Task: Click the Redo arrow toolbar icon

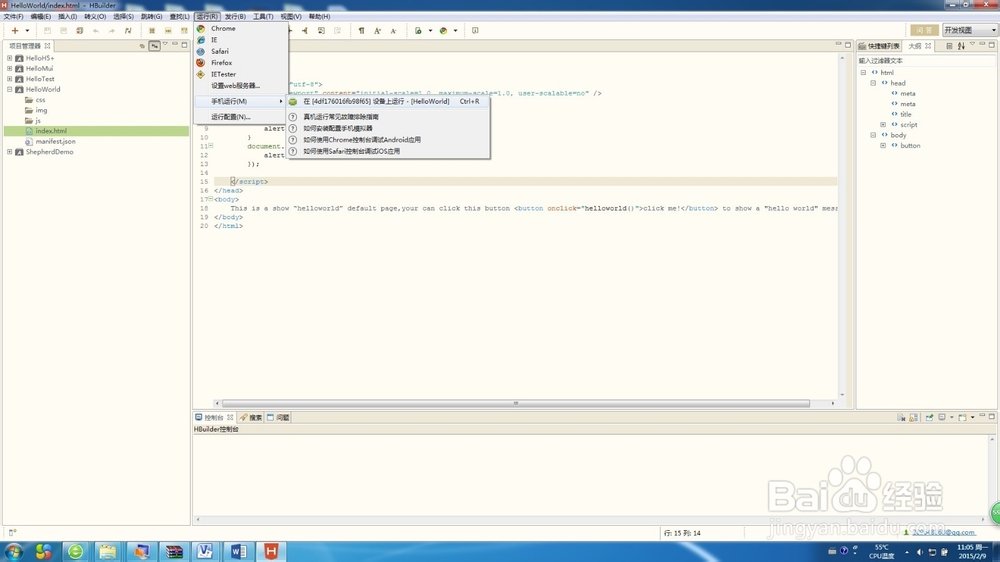Action: coord(112,31)
